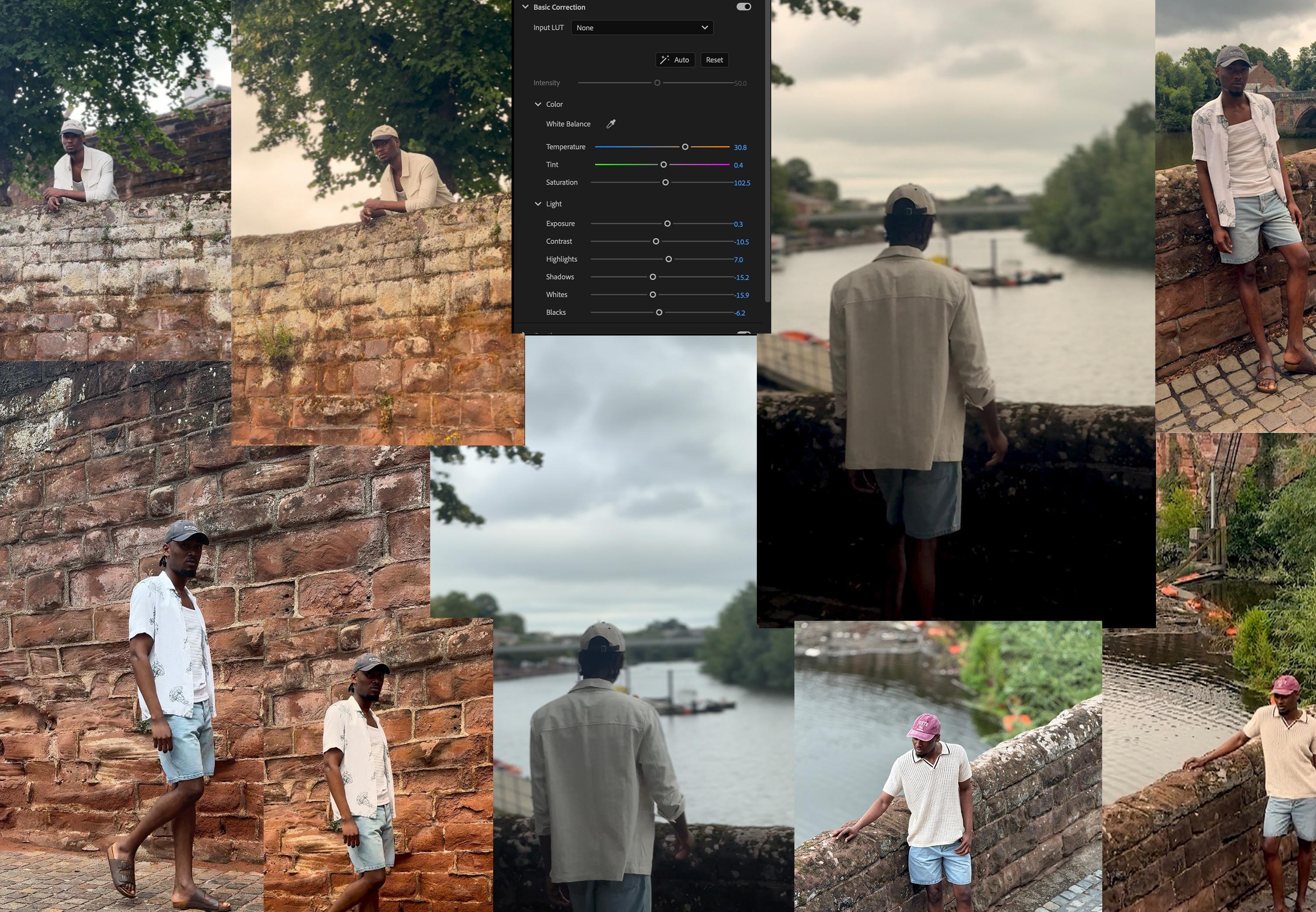1316x912 pixels.
Task: Collapse the Basic Correction section chevron
Action: pos(525,7)
